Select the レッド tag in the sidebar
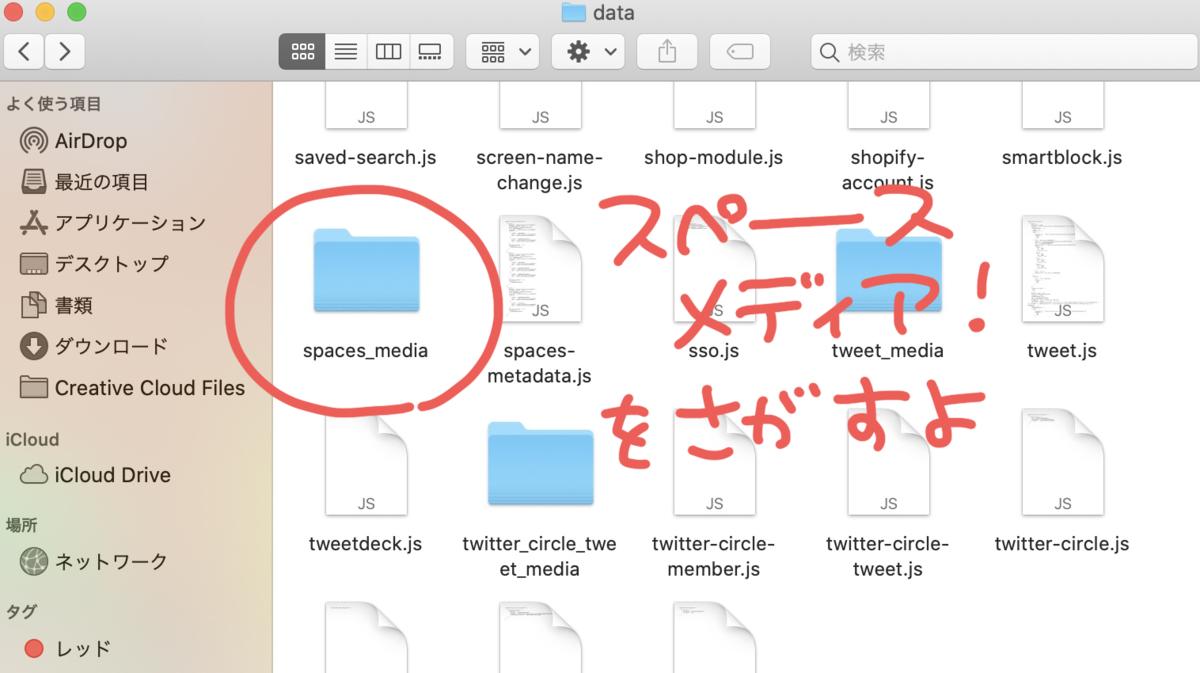 coord(66,648)
